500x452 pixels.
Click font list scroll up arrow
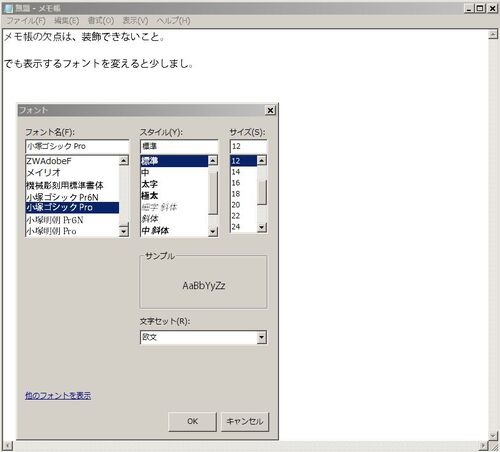point(124,161)
